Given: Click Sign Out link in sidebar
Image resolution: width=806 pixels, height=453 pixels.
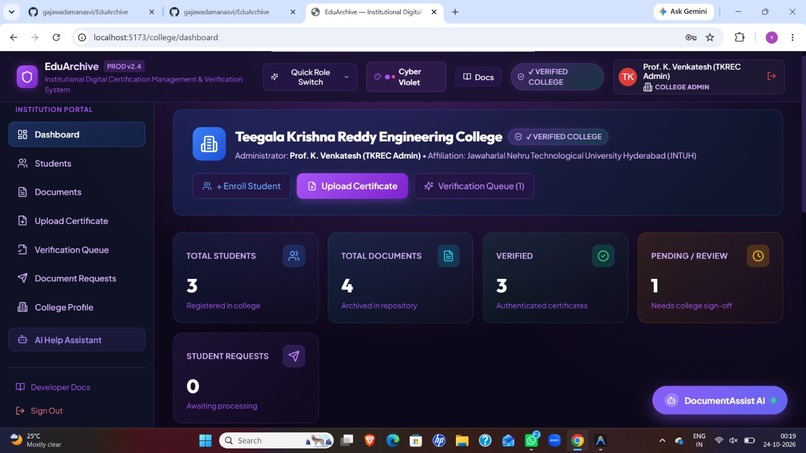Looking at the screenshot, I should point(39,410).
